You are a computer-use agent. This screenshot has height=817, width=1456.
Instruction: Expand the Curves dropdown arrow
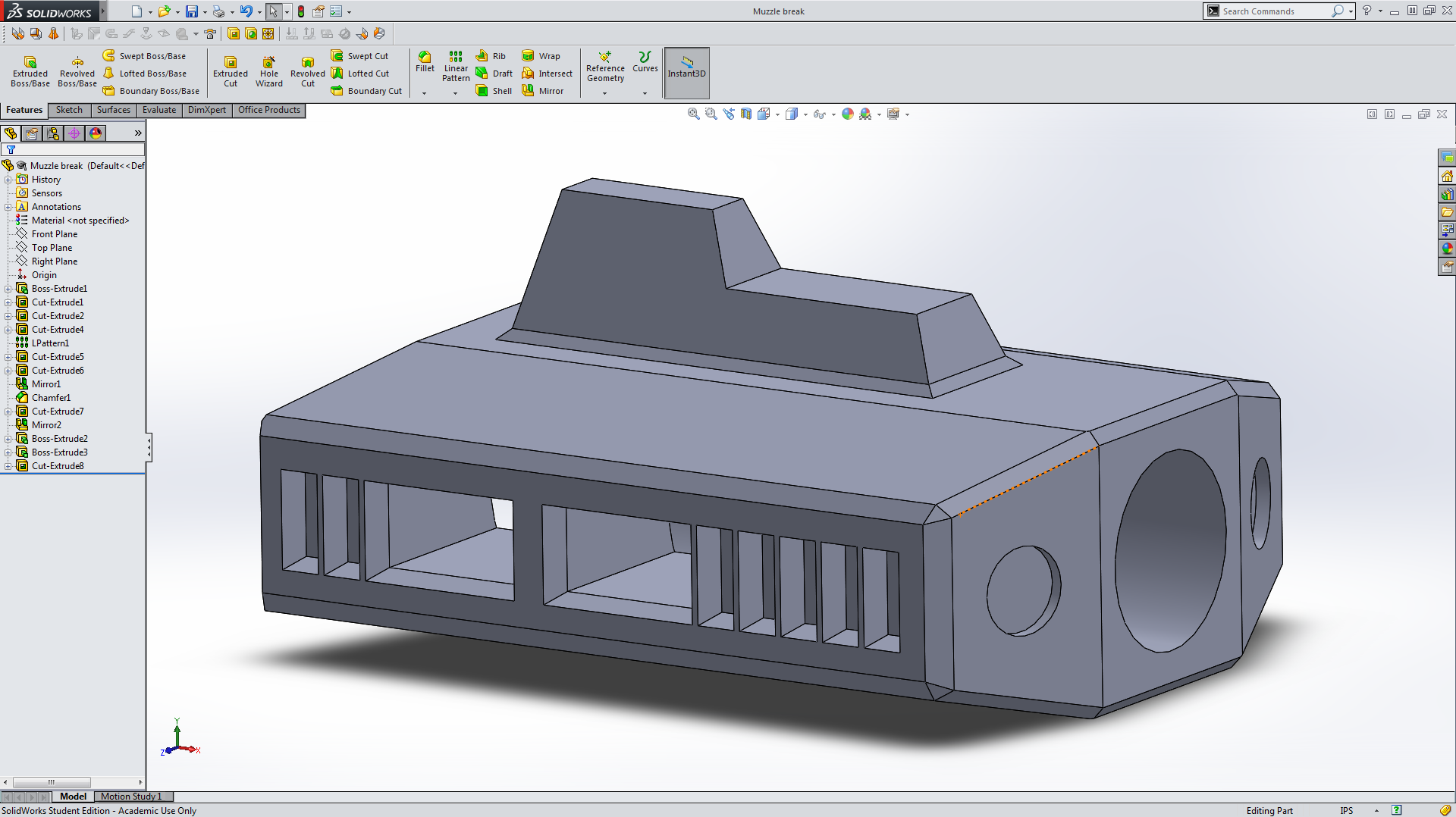pos(645,93)
